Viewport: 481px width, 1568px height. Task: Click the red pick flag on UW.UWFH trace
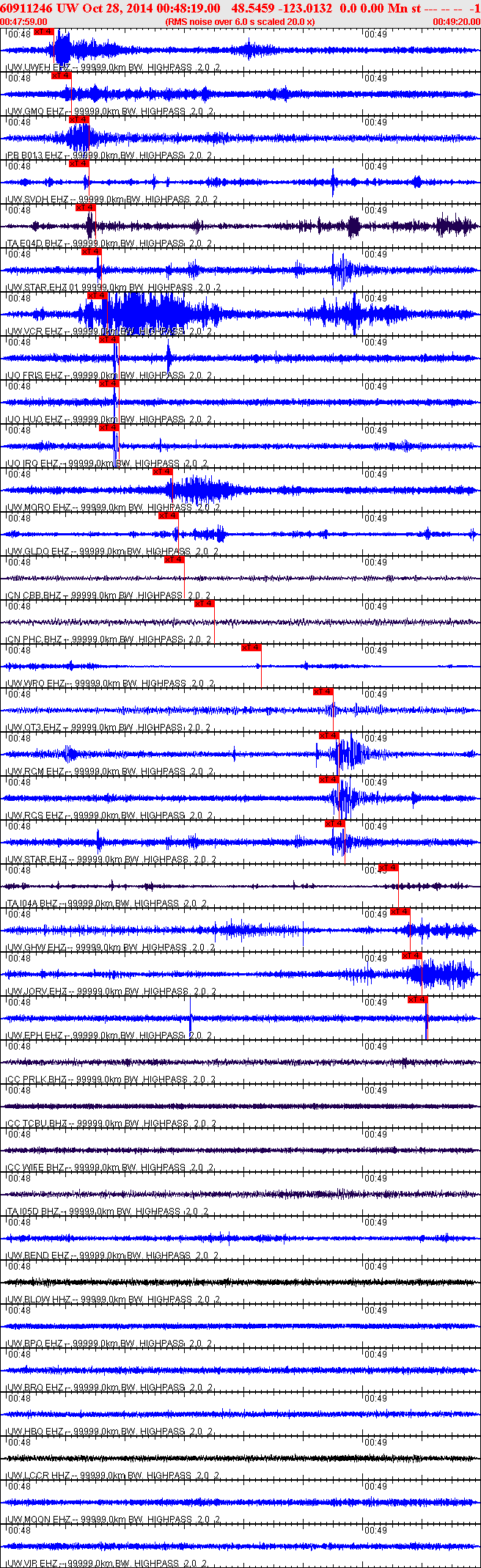click(44, 32)
